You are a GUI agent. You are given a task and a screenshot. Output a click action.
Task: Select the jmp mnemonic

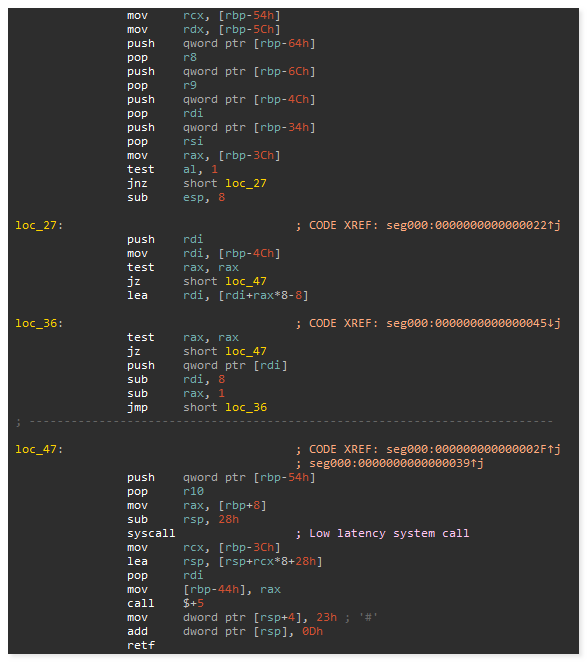click(138, 407)
